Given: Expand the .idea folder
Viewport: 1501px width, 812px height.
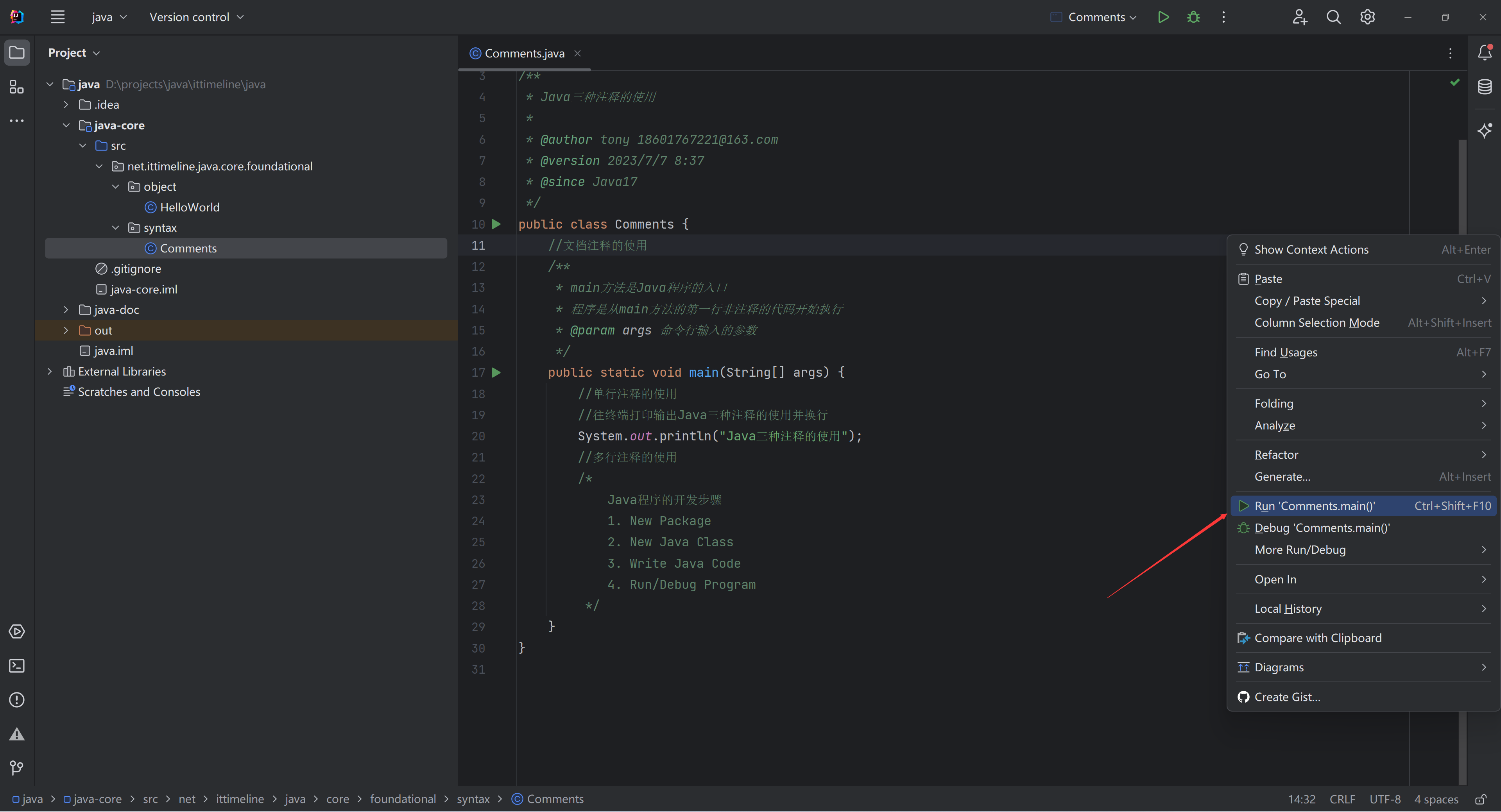Looking at the screenshot, I should click(x=66, y=105).
